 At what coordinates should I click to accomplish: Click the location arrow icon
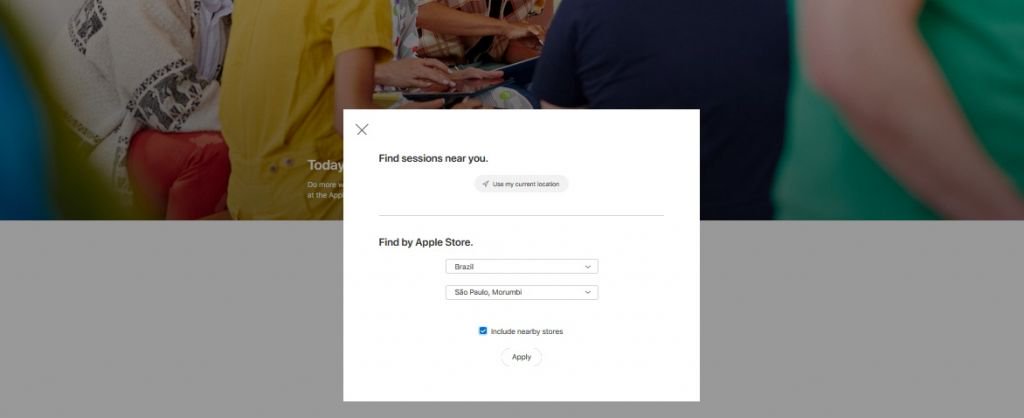click(x=485, y=184)
